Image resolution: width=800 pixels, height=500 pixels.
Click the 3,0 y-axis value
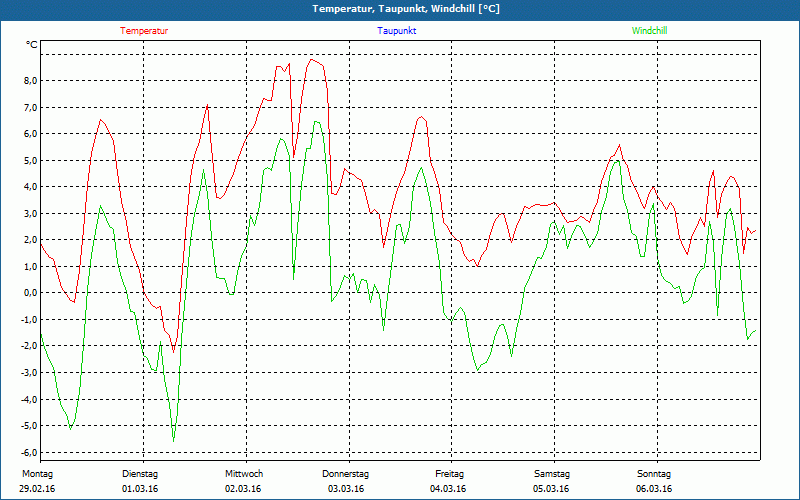[x=30, y=213]
